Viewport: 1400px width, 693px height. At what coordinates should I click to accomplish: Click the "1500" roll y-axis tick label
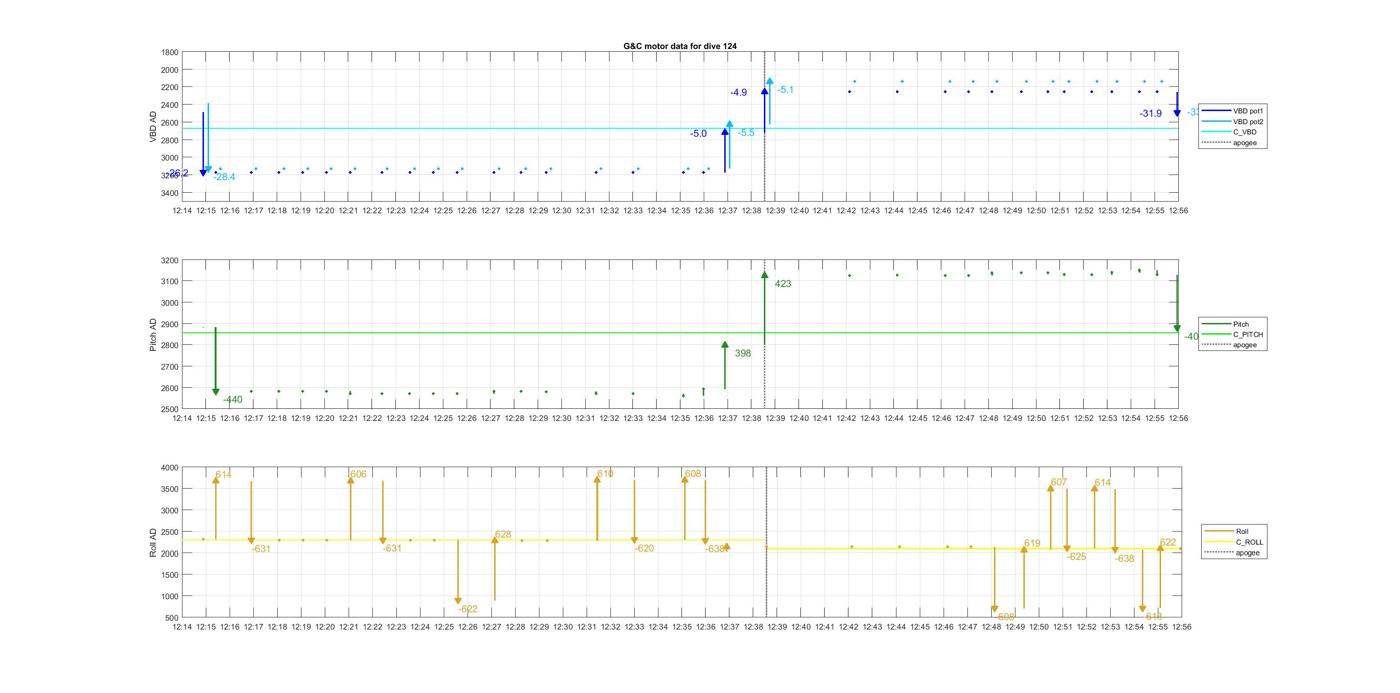(x=170, y=575)
